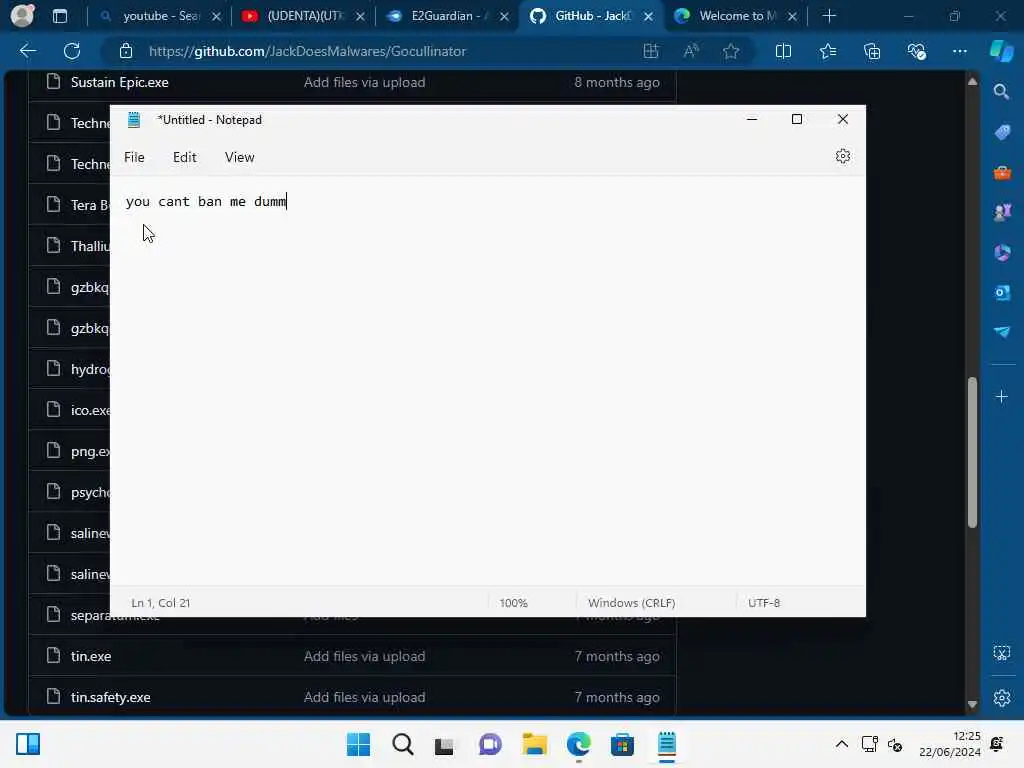Screen dimensions: 1024x768
Task: Open Copilot in Edge sidebar
Action: pos(1001,51)
